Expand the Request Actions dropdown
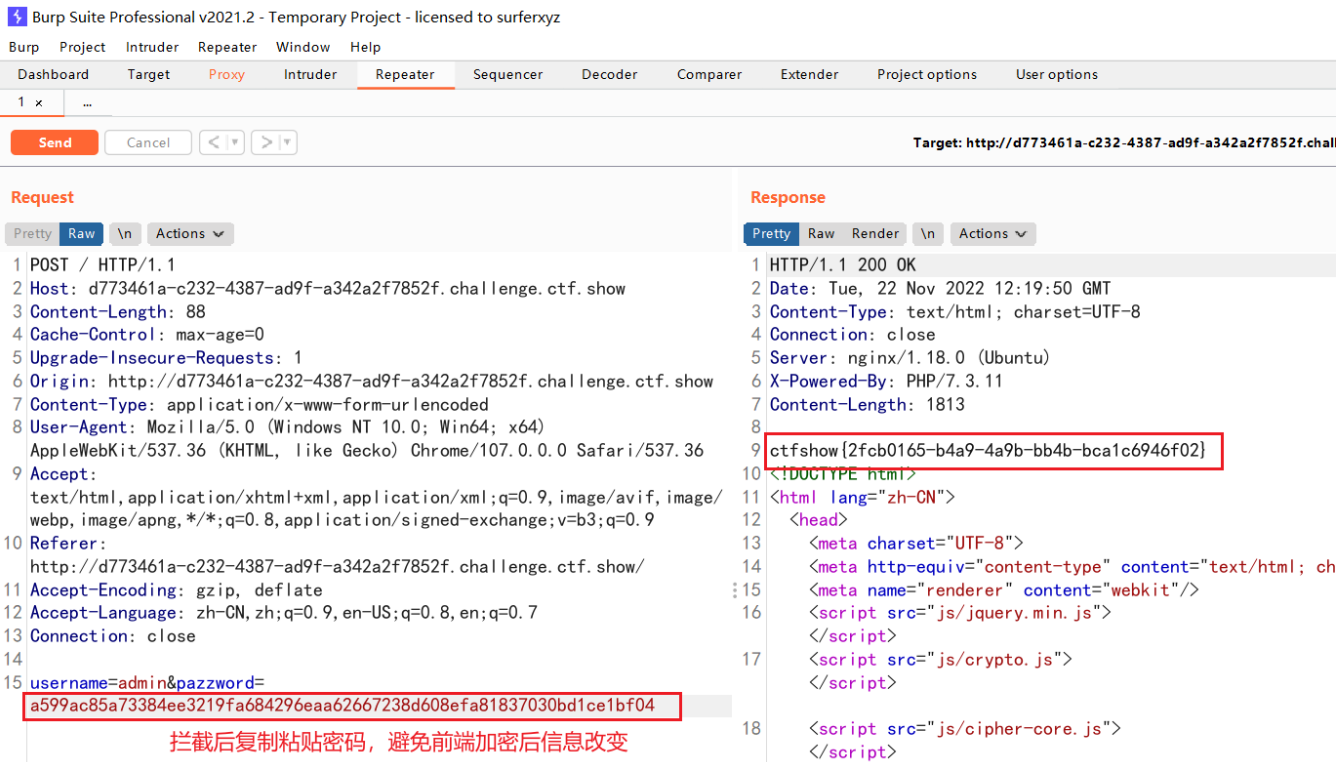1336x762 pixels. [x=190, y=234]
